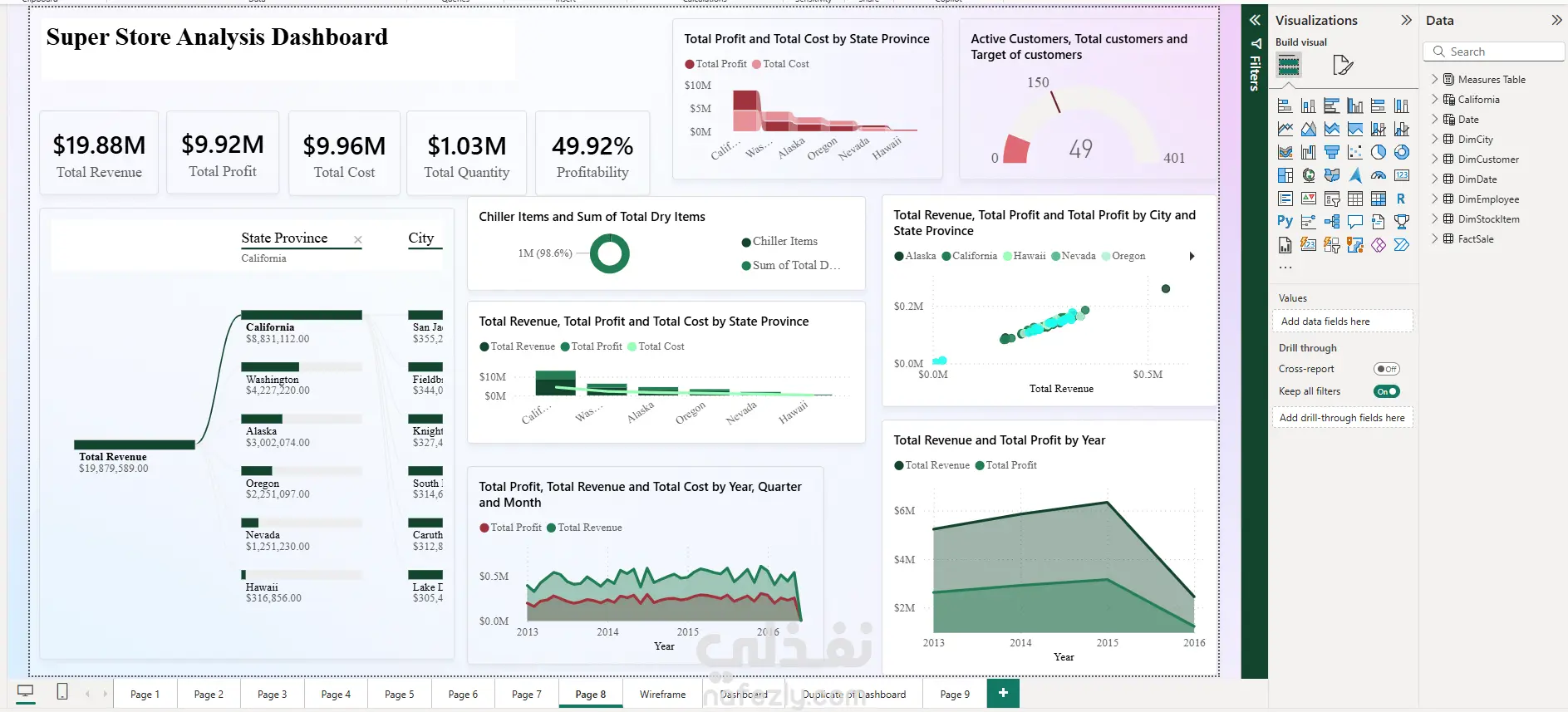Click the Add drill-through fields here well
Screen dimensions: 1568x712
pyautogui.click(x=1342, y=417)
